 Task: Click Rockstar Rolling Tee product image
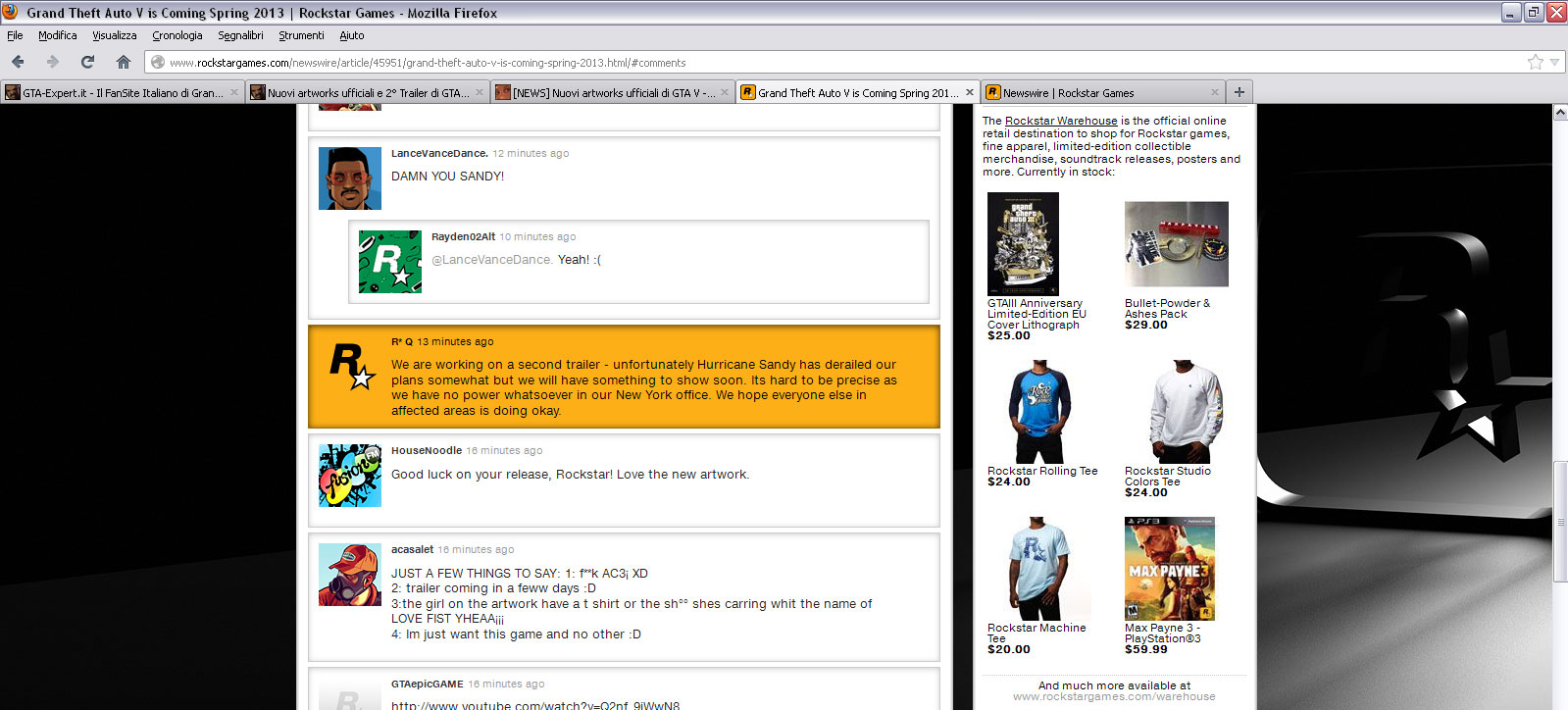1039,412
